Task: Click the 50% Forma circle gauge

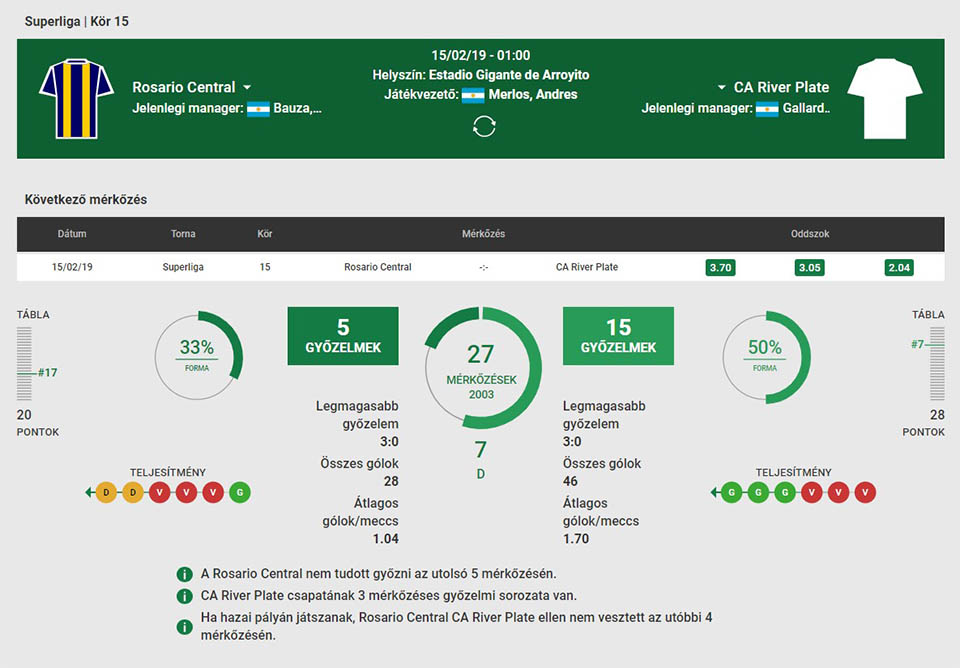Action: coord(767,357)
